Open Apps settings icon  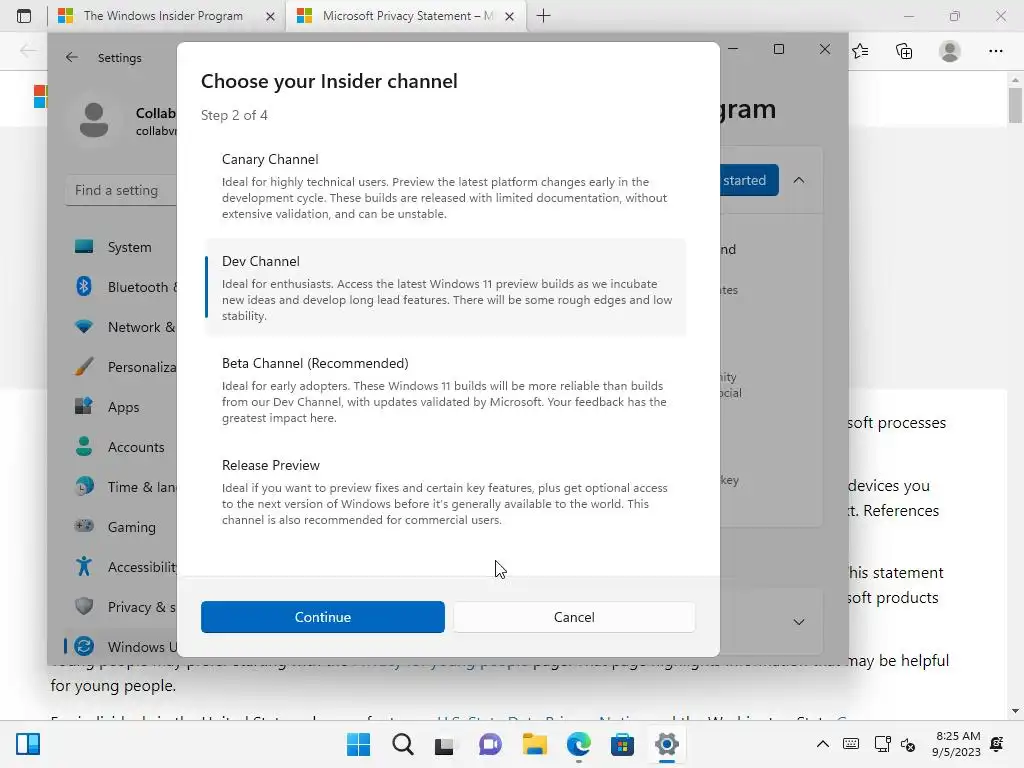[x=84, y=406]
